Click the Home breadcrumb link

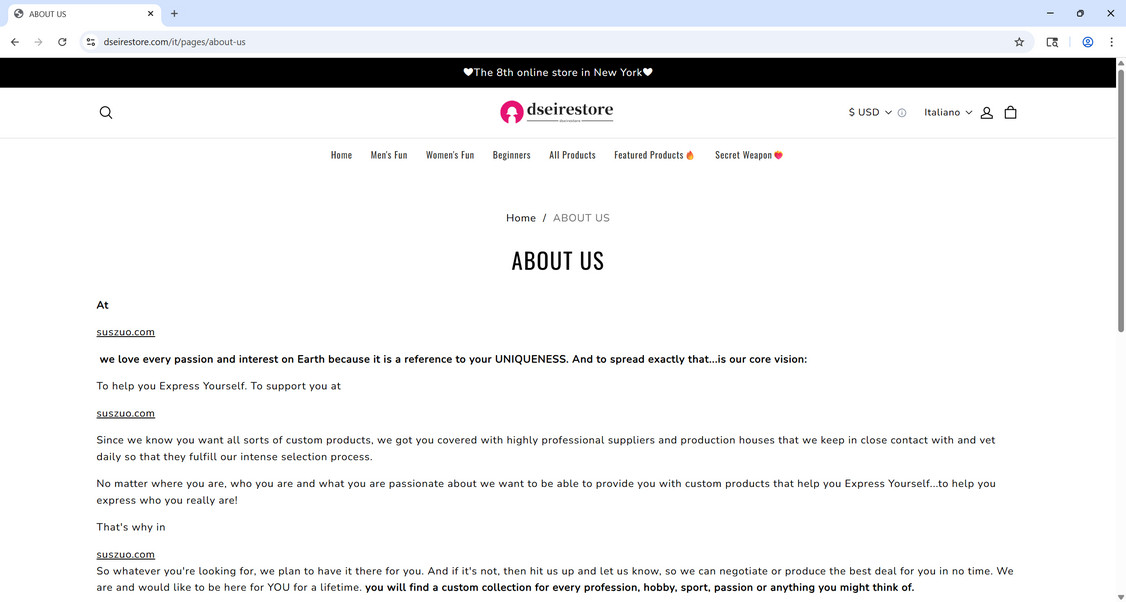coord(521,218)
